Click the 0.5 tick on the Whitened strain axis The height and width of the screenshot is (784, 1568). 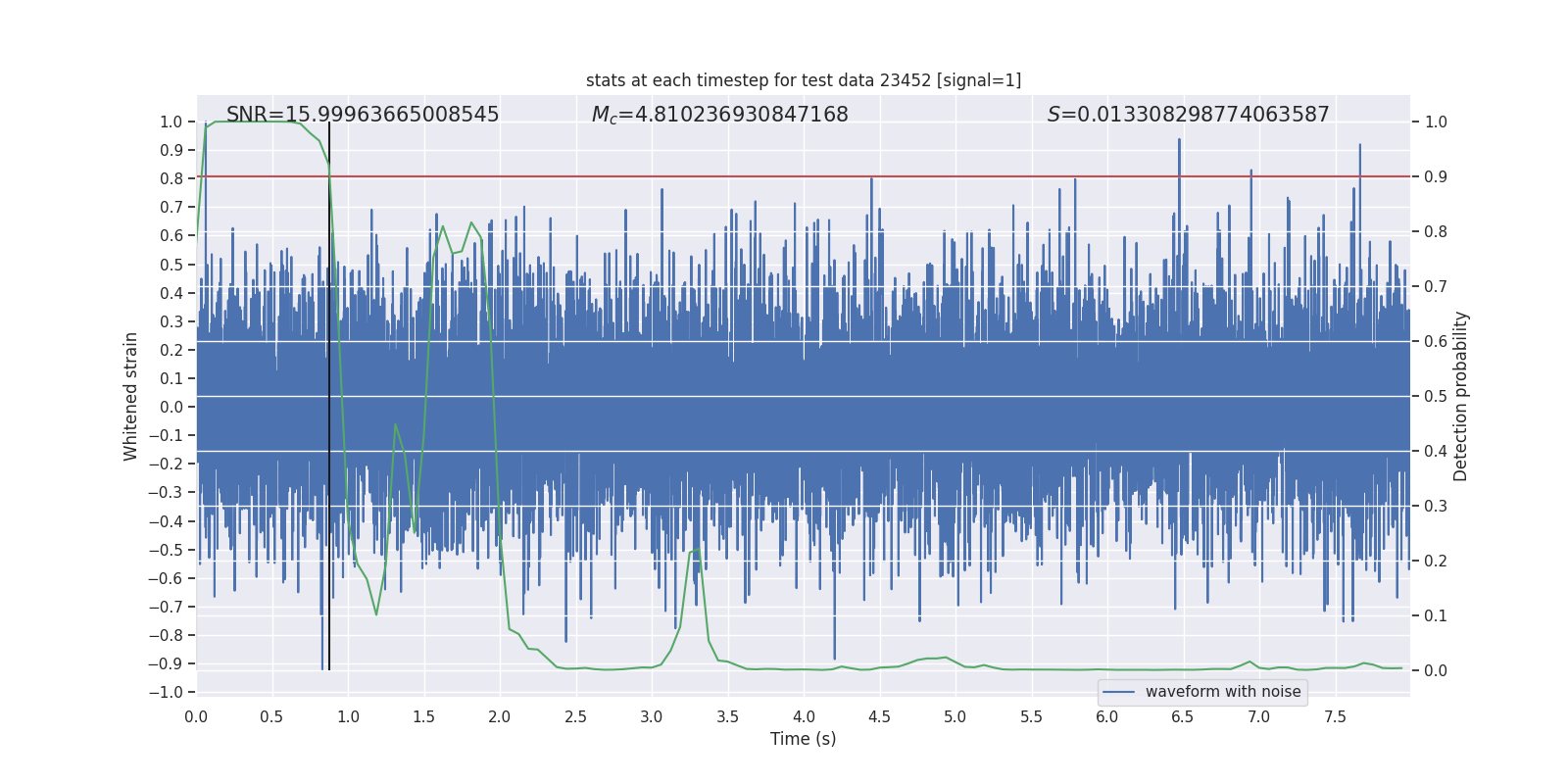pos(171,265)
